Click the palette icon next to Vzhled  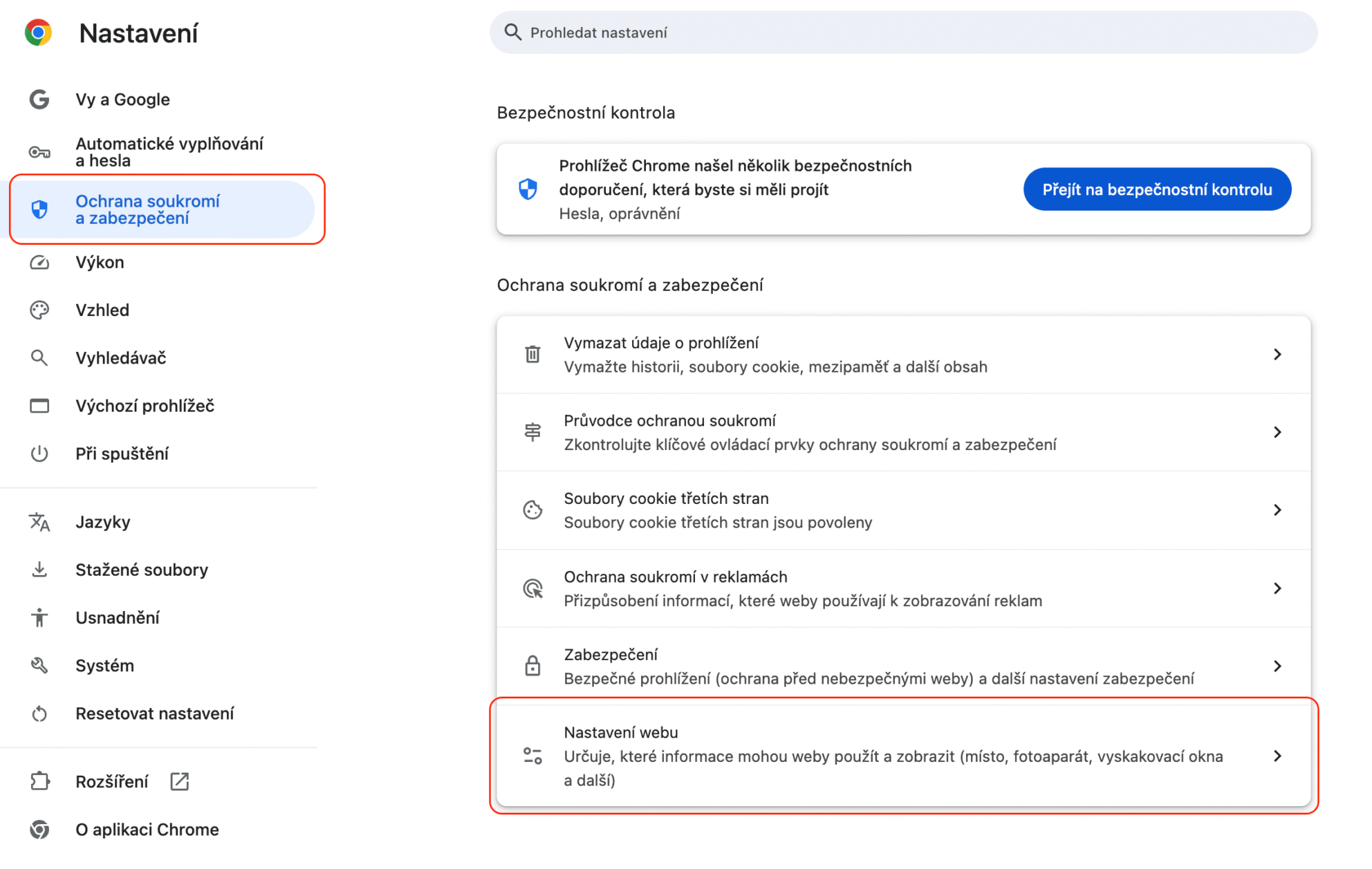39,310
